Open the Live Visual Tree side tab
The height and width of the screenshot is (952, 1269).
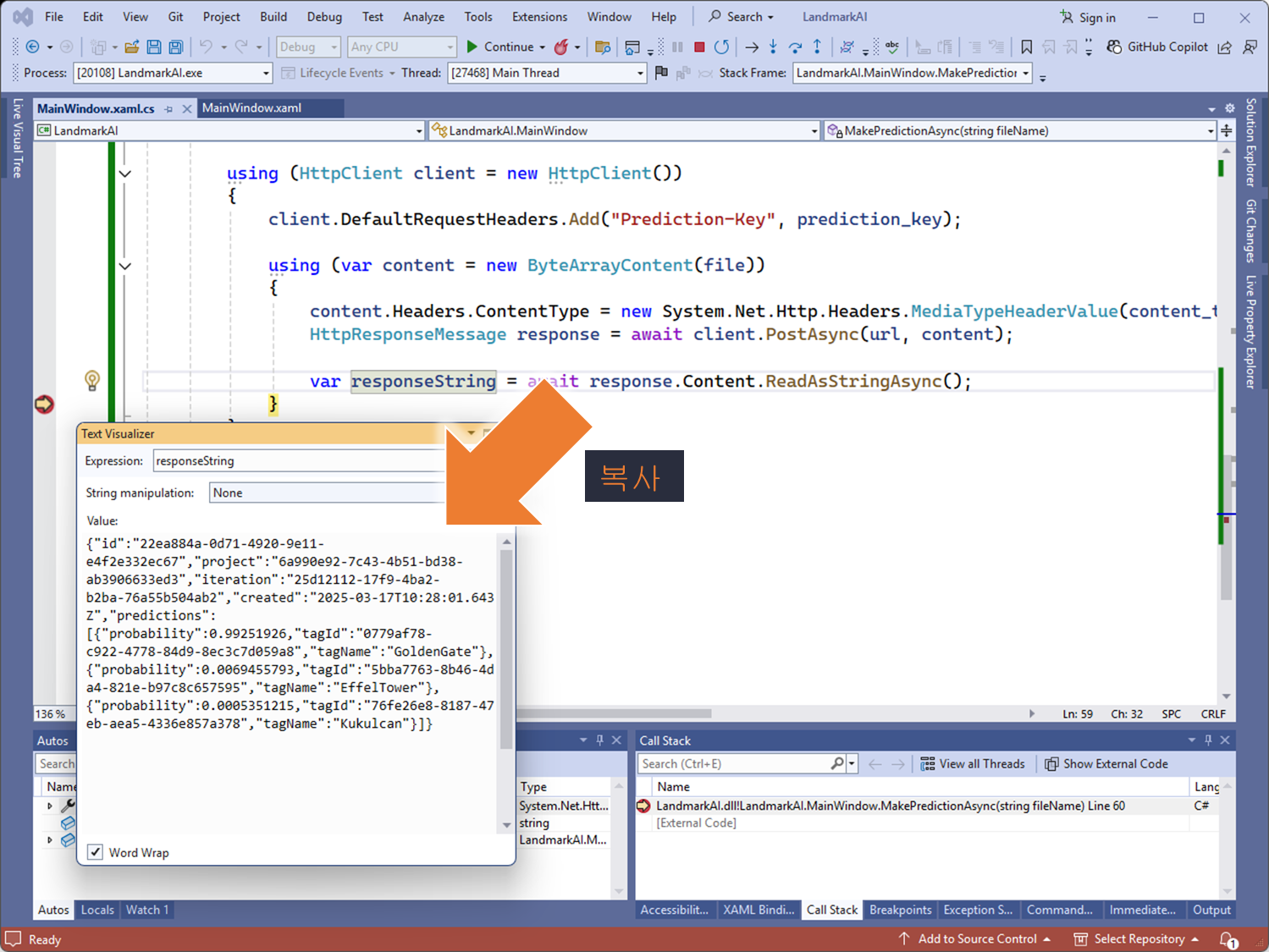[17, 138]
